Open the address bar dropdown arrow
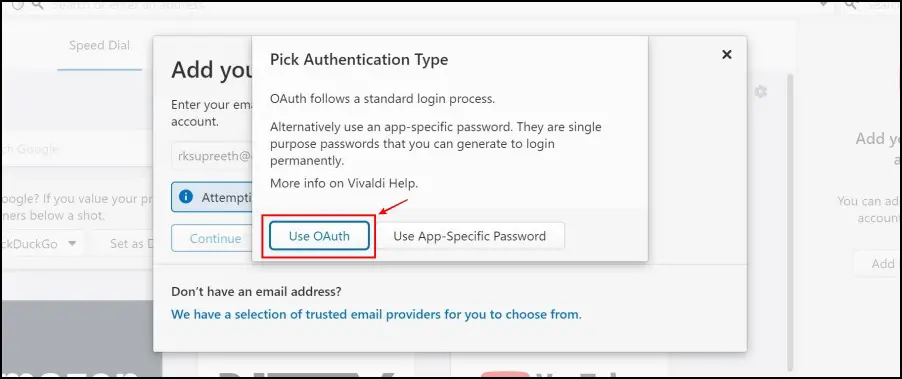Screen dimensions: 902x379 (x=824, y=5)
